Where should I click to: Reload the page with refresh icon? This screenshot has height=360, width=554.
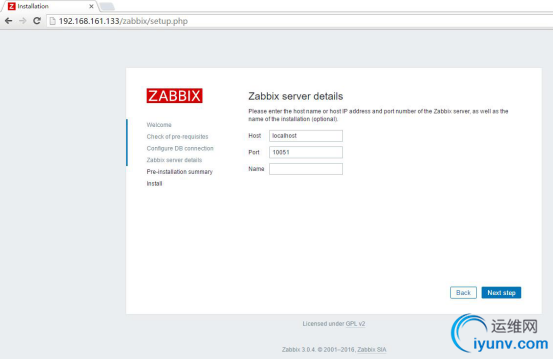[37, 21]
